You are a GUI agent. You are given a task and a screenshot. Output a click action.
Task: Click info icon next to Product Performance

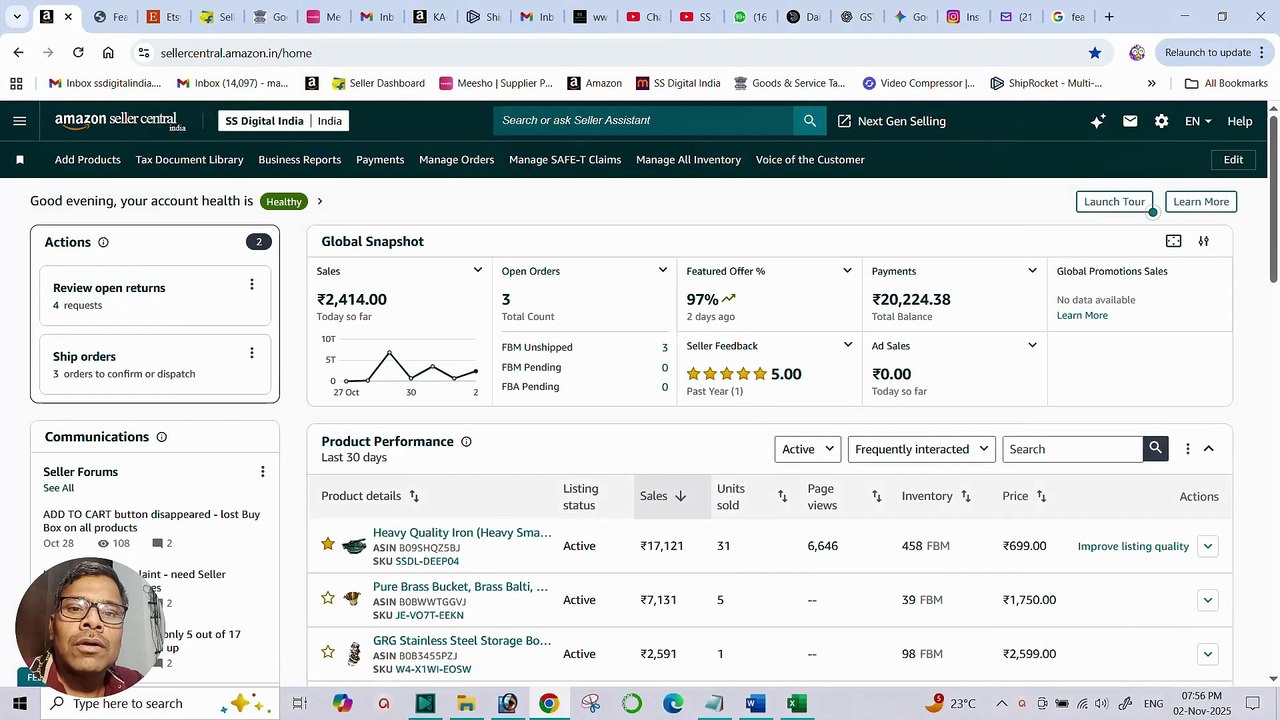[466, 442]
